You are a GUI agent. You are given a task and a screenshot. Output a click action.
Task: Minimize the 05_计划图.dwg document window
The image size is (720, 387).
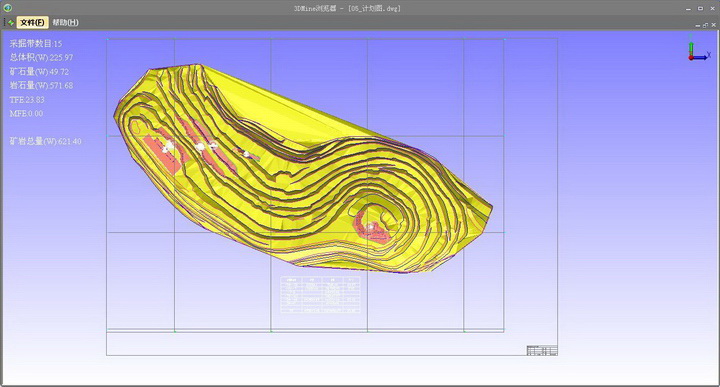698,25
